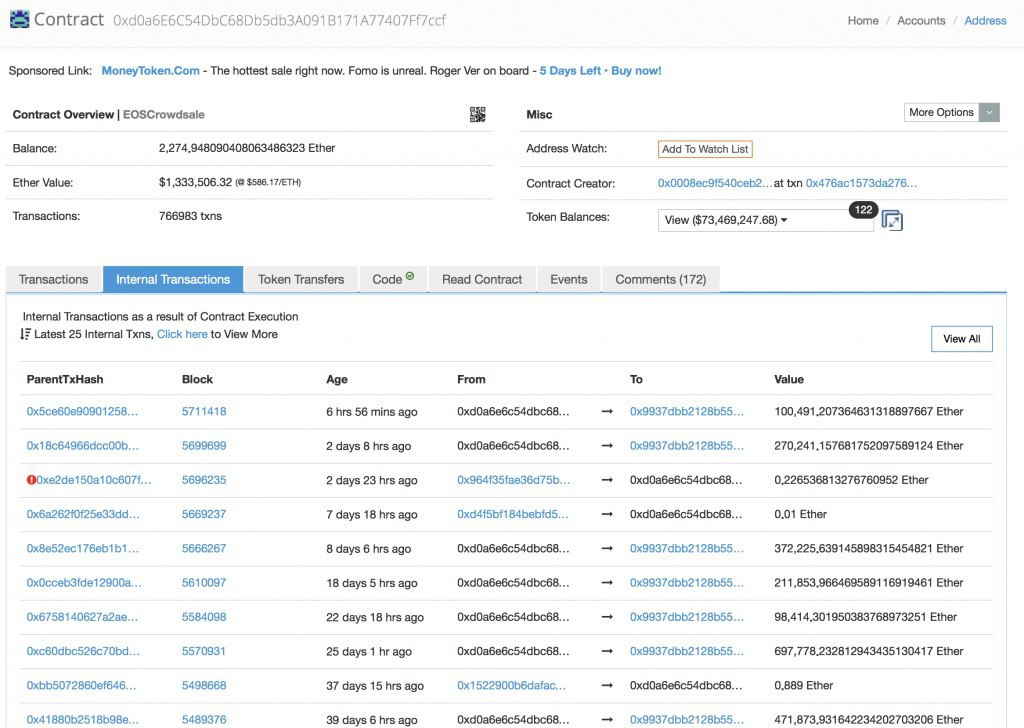Open parent tx hash 0x6a262f0f25e33dd
Screen dimensions: 1024x728
(83, 514)
